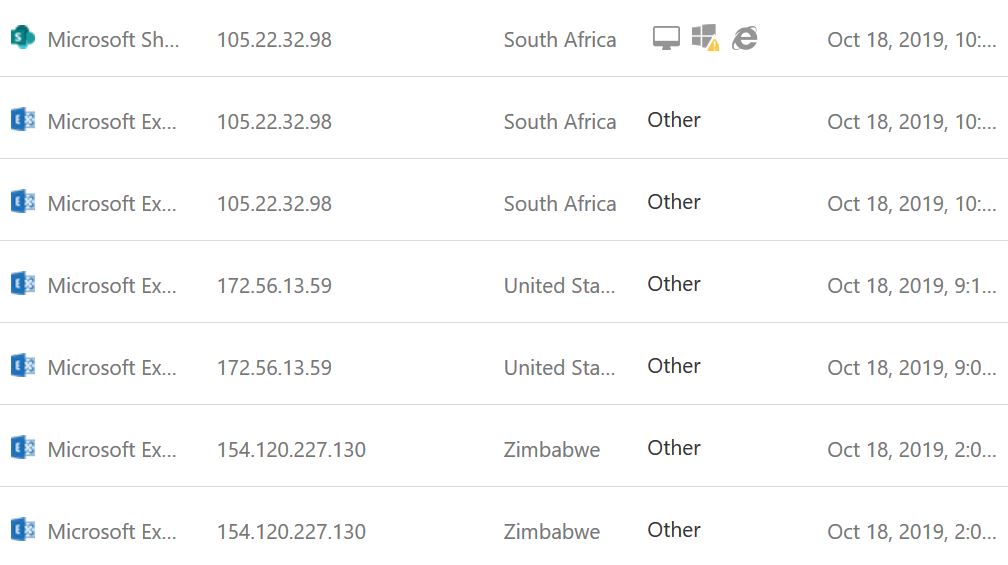Click the Internet Explorer browser icon
Image resolution: width=1008 pixels, height=565 pixels.
pos(744,38)
